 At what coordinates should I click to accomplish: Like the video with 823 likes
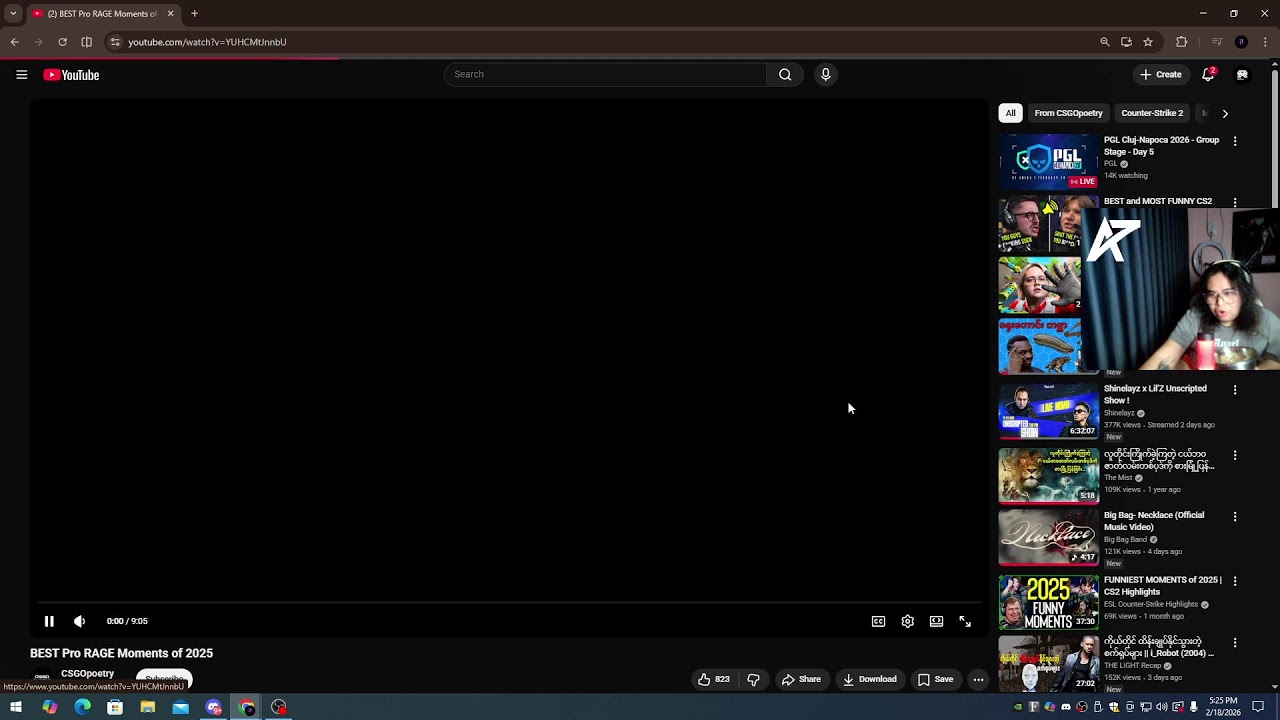click(714, 679)
